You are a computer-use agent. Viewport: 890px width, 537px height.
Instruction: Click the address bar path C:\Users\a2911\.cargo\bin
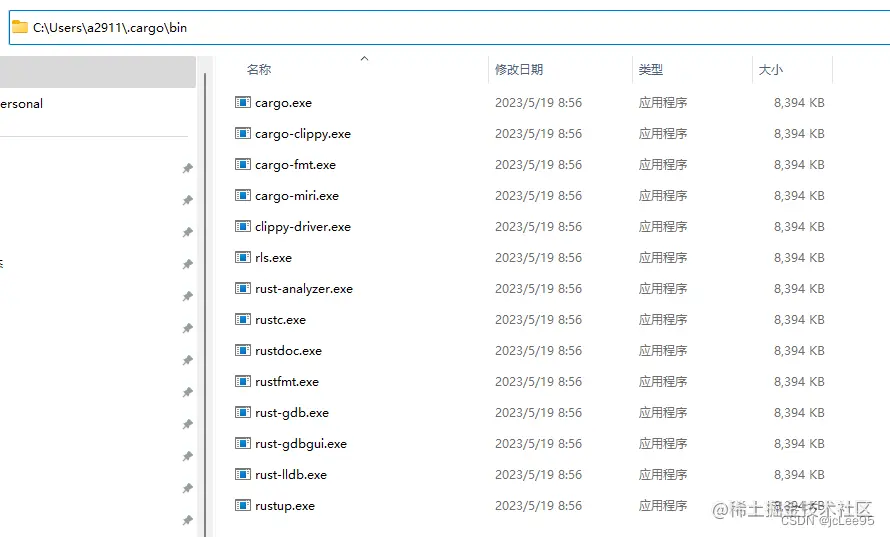click(110, 27)
